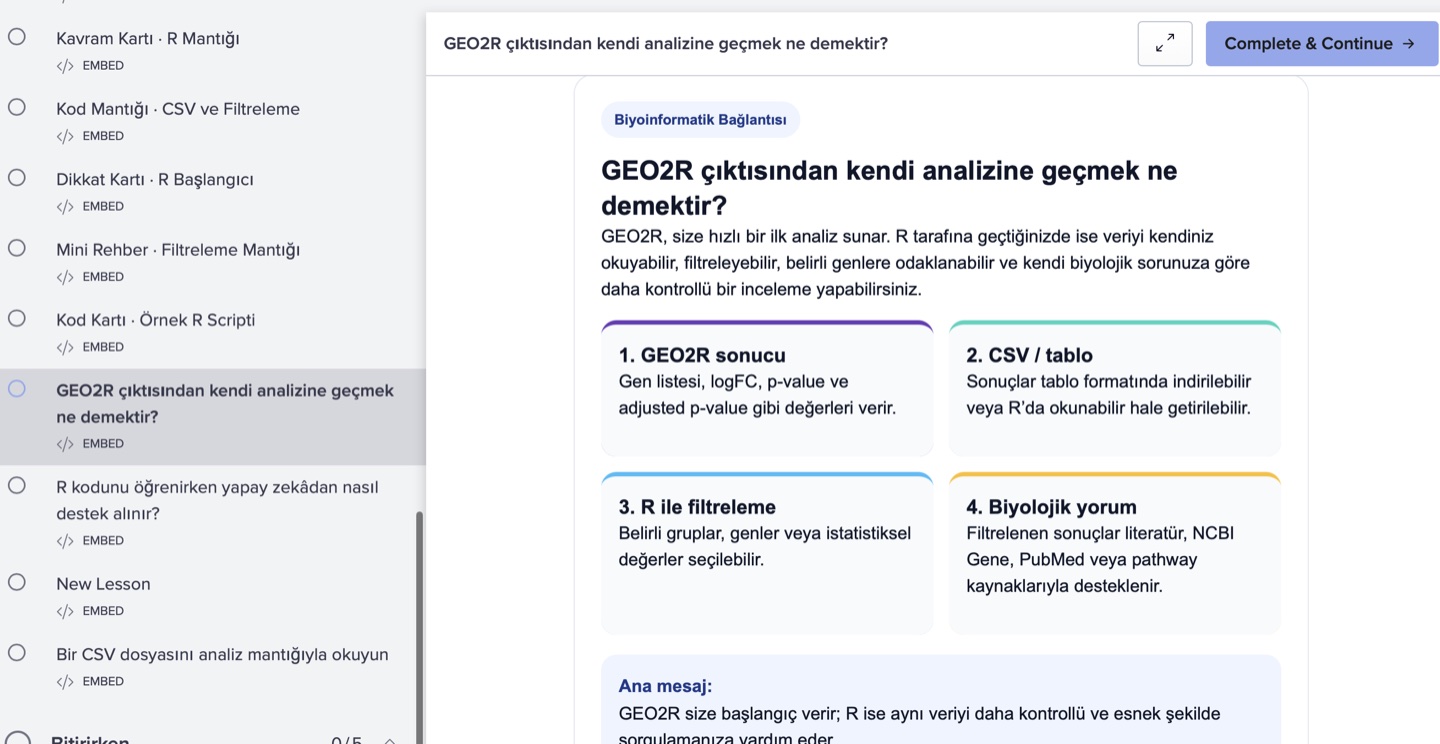Click embed code icon under 'Kavram Kartı'
1440x744 pixels.
point(65,66)
